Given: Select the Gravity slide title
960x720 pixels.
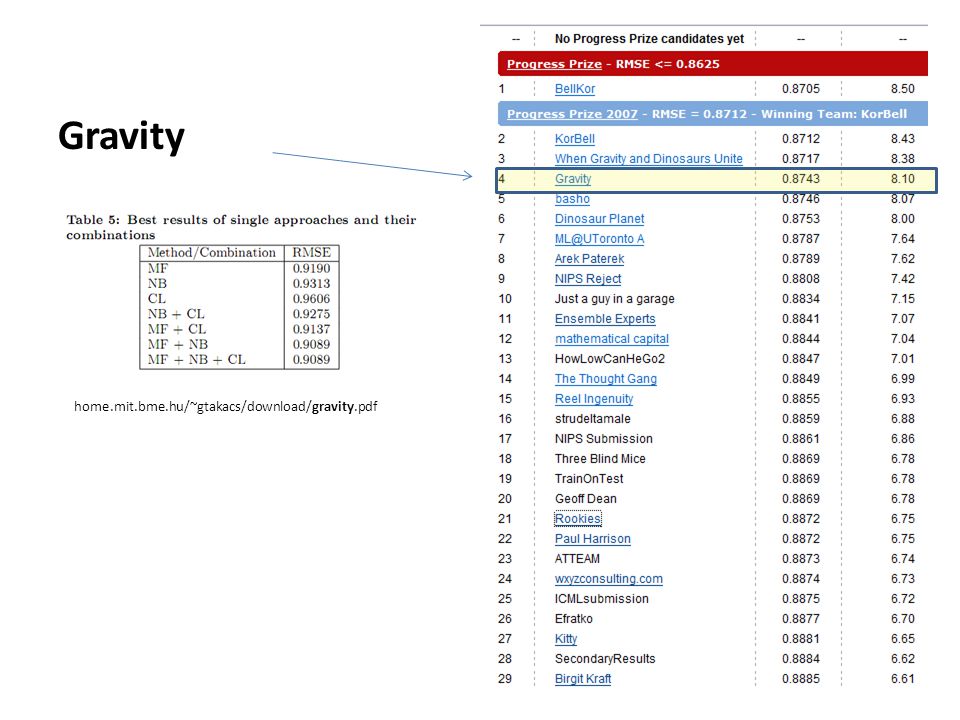Looking at the screenshot, I should [x=121, y=137].
